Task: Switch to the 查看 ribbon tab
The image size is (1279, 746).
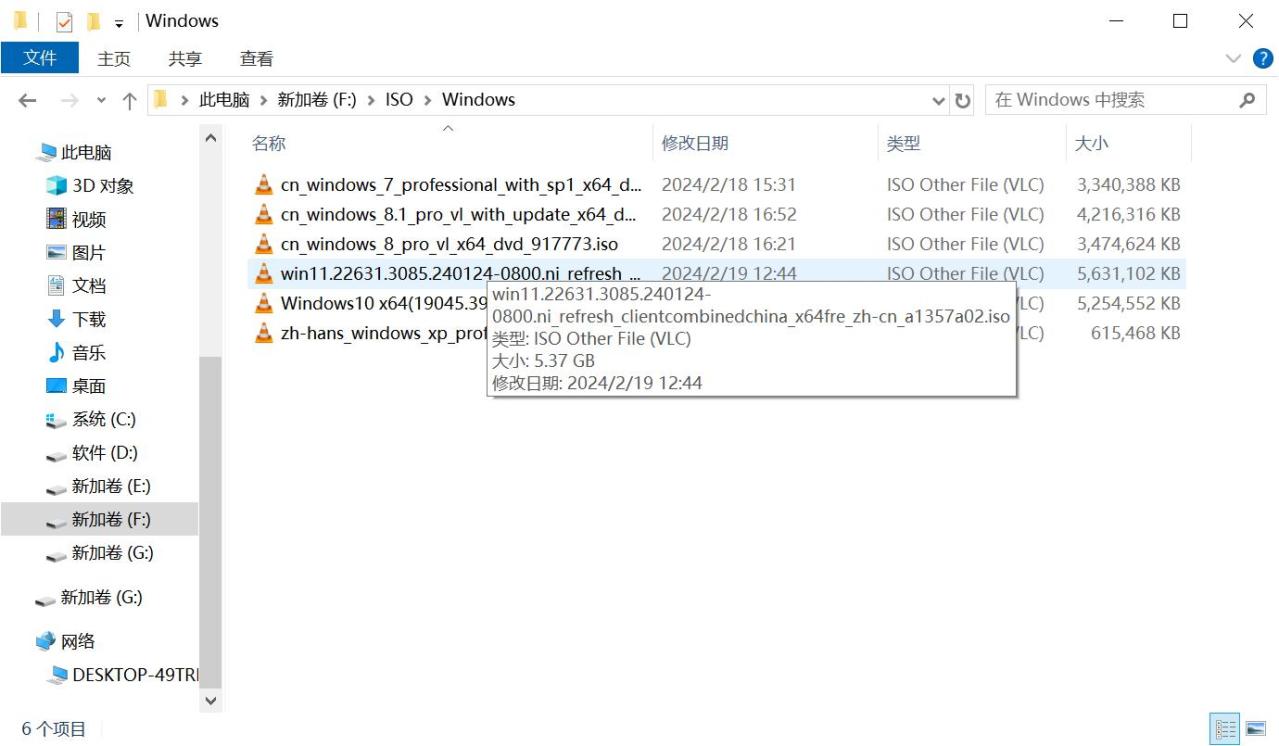Action: pos(256,59)
